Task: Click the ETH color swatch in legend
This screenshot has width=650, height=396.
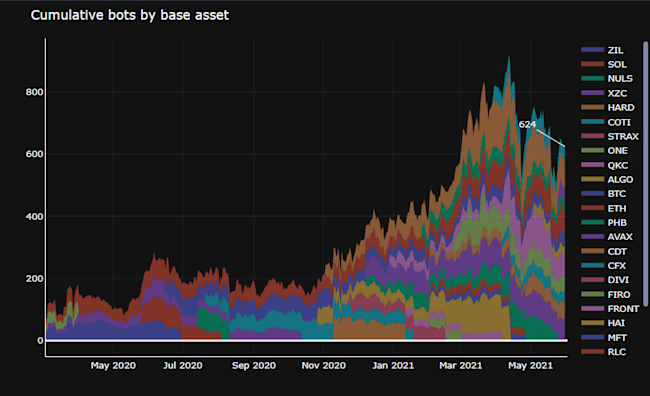Action: pos(592,208)
